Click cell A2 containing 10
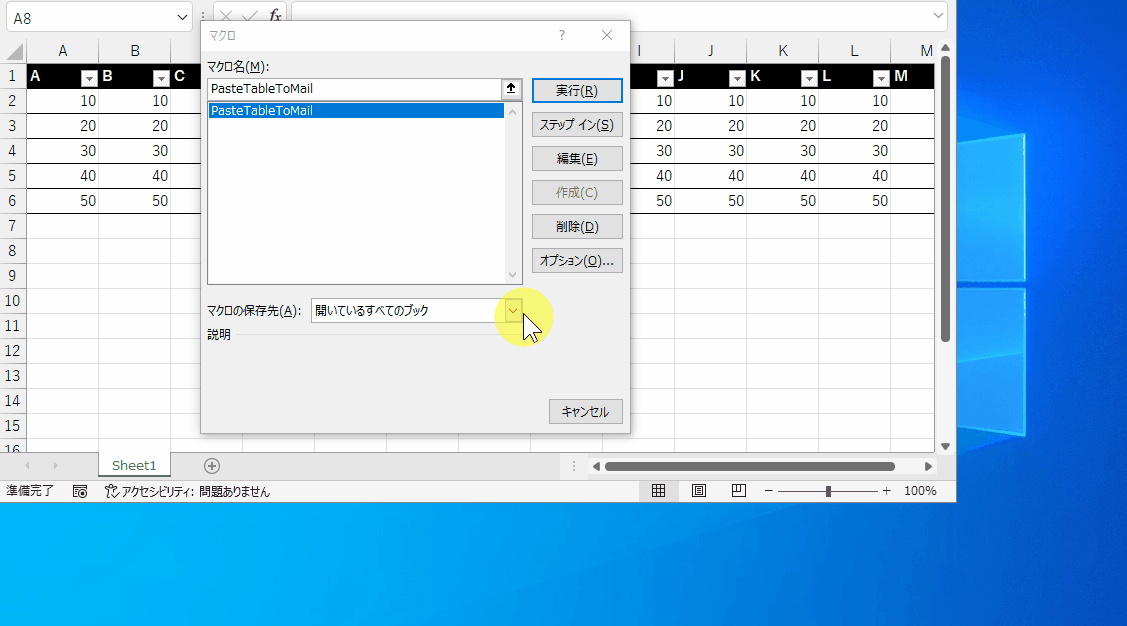Image resolution: width=1127 pixels, height=626 pixels. point(63,101)
